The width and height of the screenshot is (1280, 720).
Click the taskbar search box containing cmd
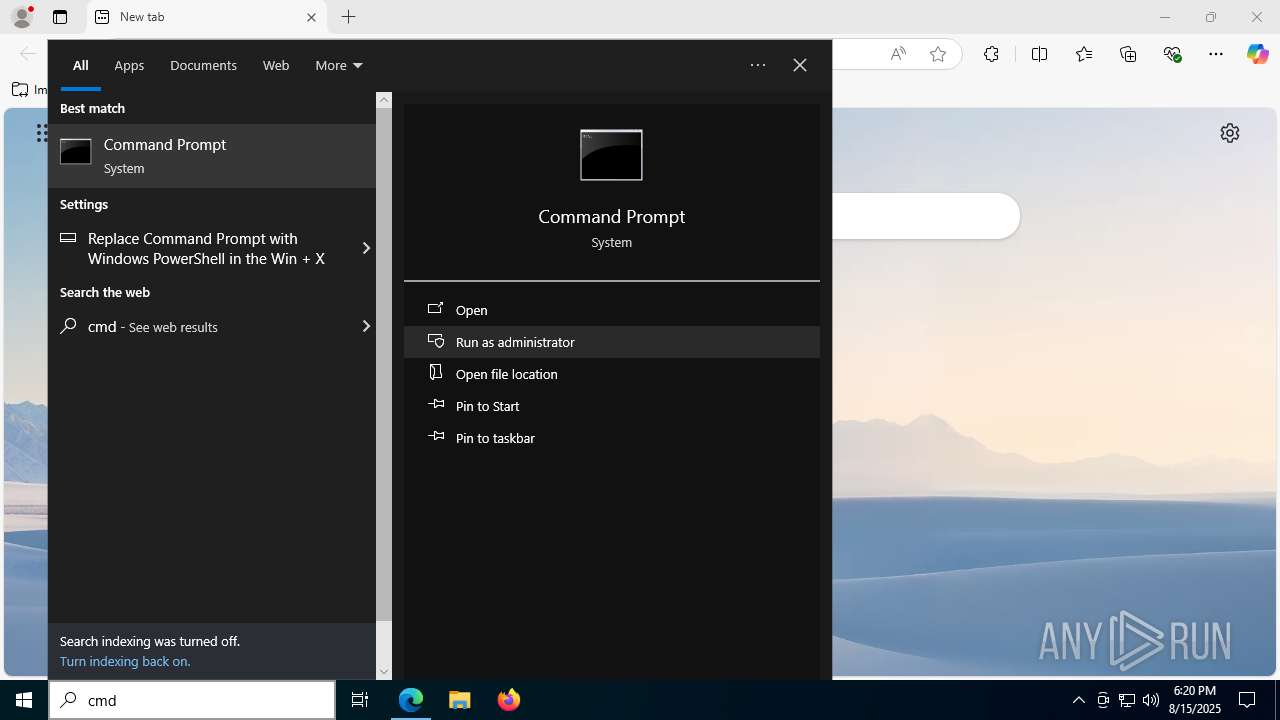(192, 700)
